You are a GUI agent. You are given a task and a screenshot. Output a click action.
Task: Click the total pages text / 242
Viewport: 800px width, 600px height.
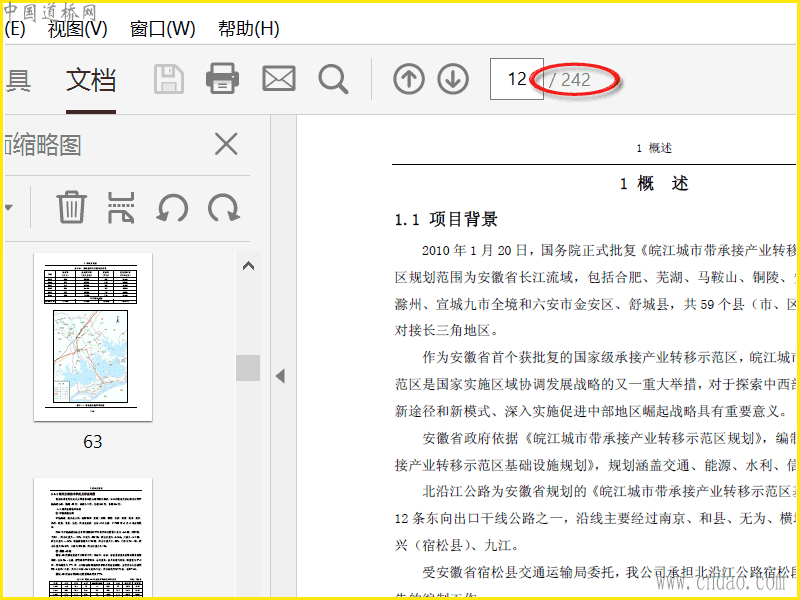(x=570, y=80)
